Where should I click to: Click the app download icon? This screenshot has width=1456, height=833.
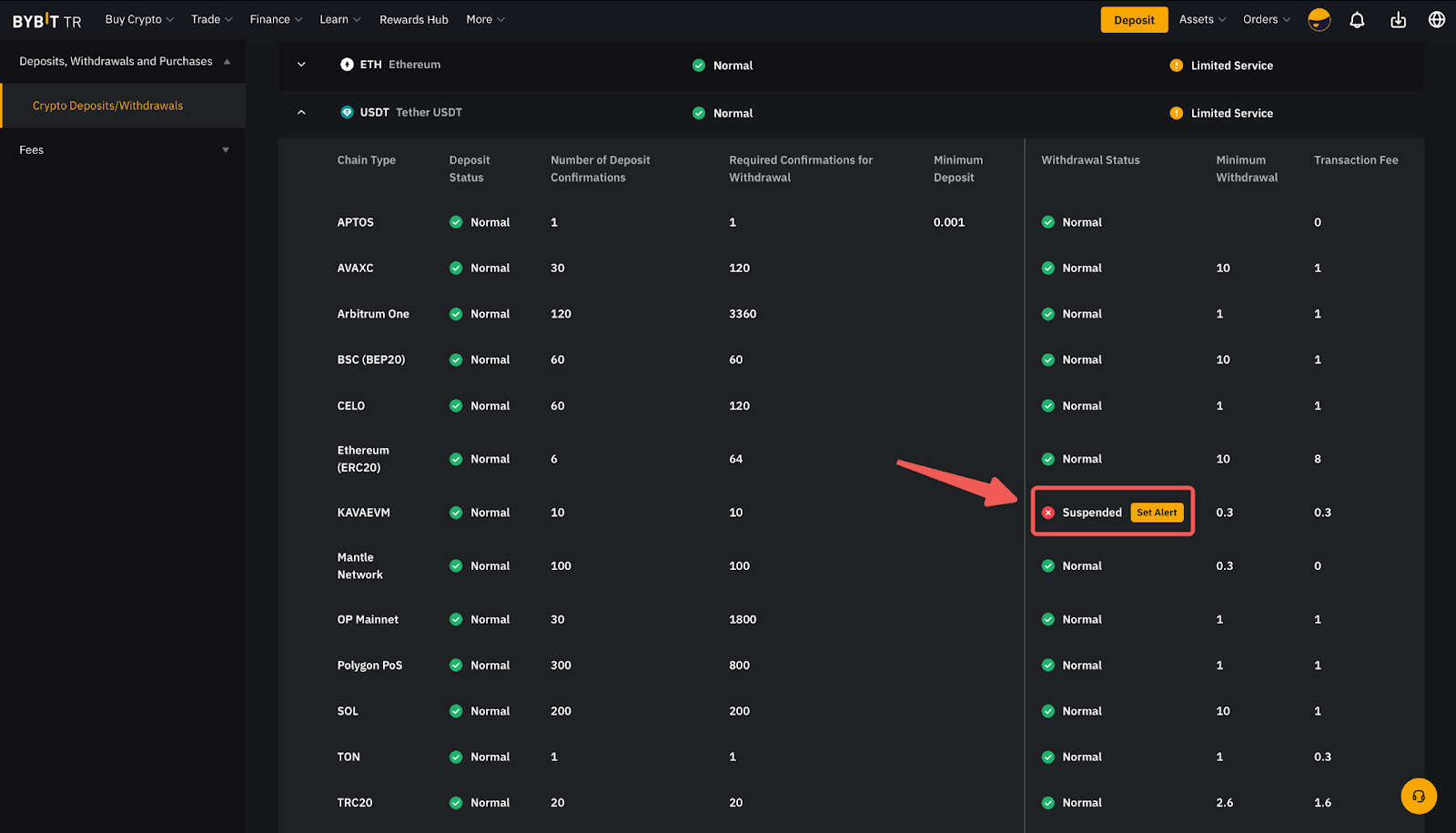coord(1398,20)
